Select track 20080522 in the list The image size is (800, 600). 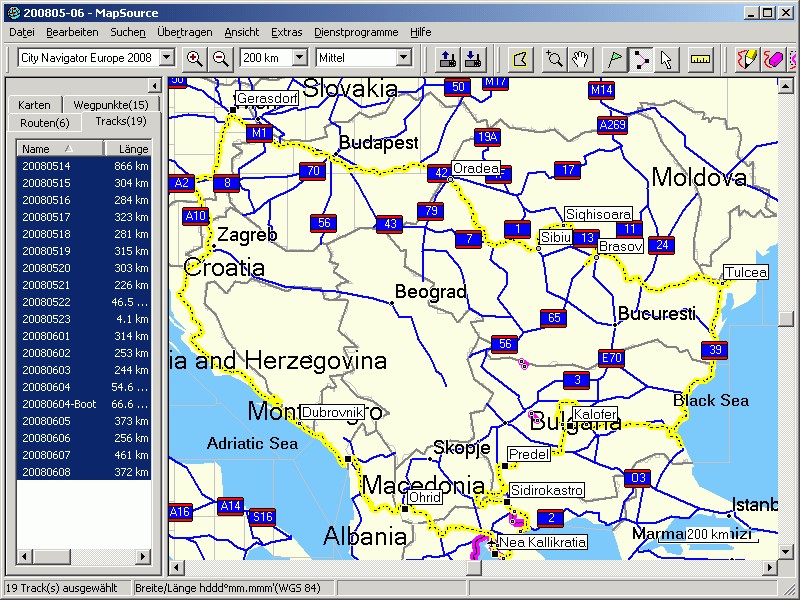pos(84,302)
